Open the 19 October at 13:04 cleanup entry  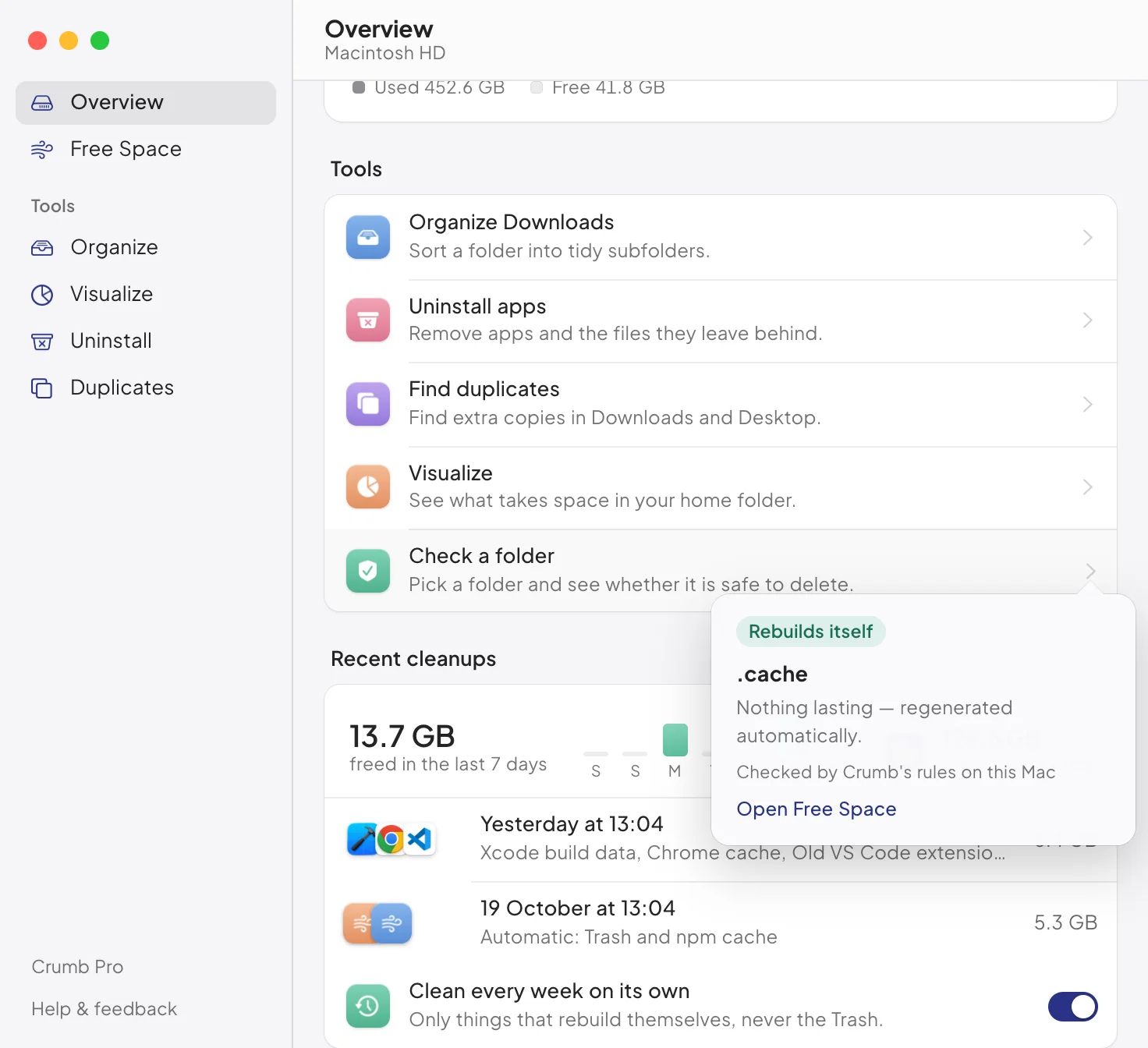(x=721, y=923)
